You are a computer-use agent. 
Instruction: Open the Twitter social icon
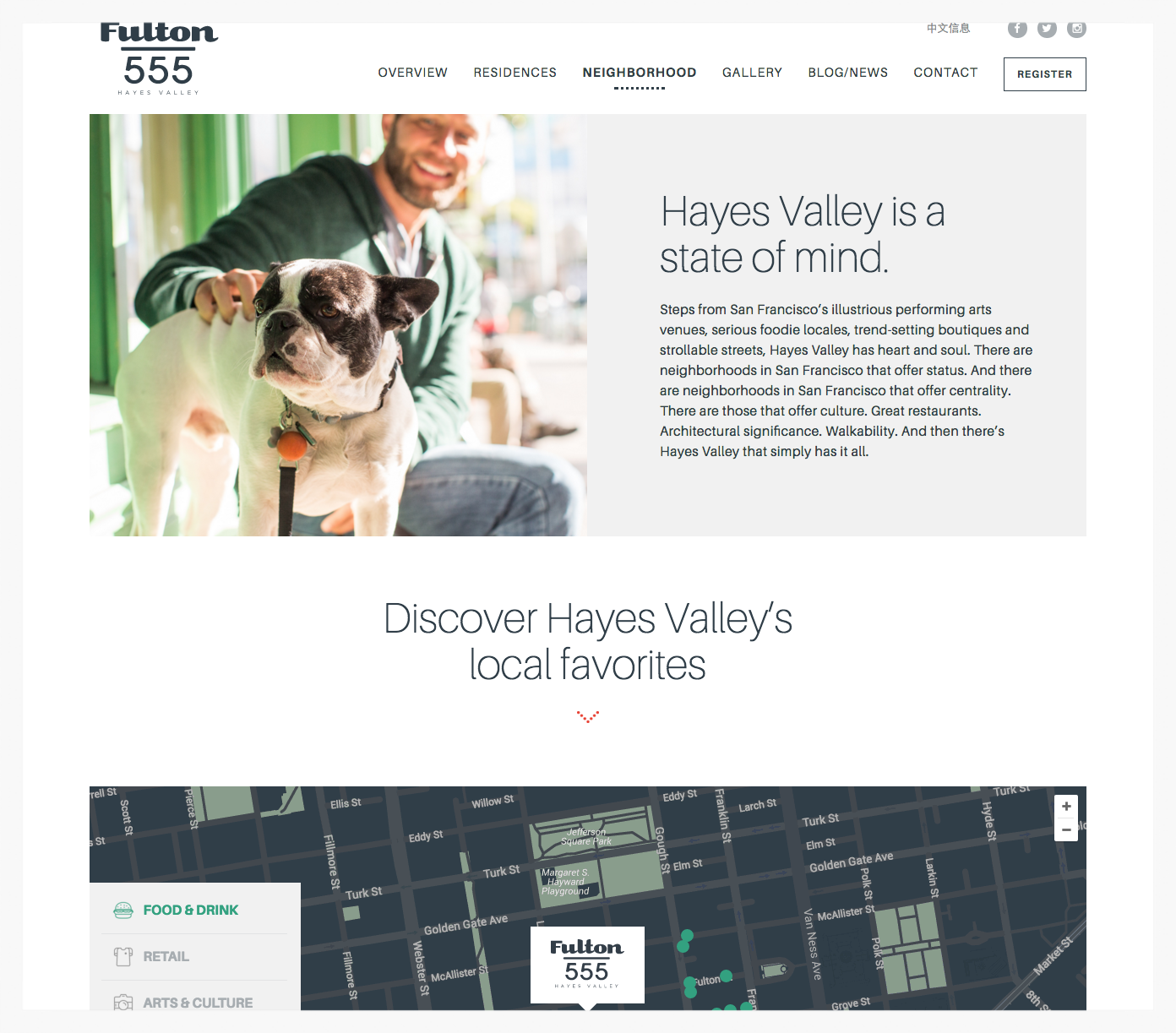coord(1047,29)
